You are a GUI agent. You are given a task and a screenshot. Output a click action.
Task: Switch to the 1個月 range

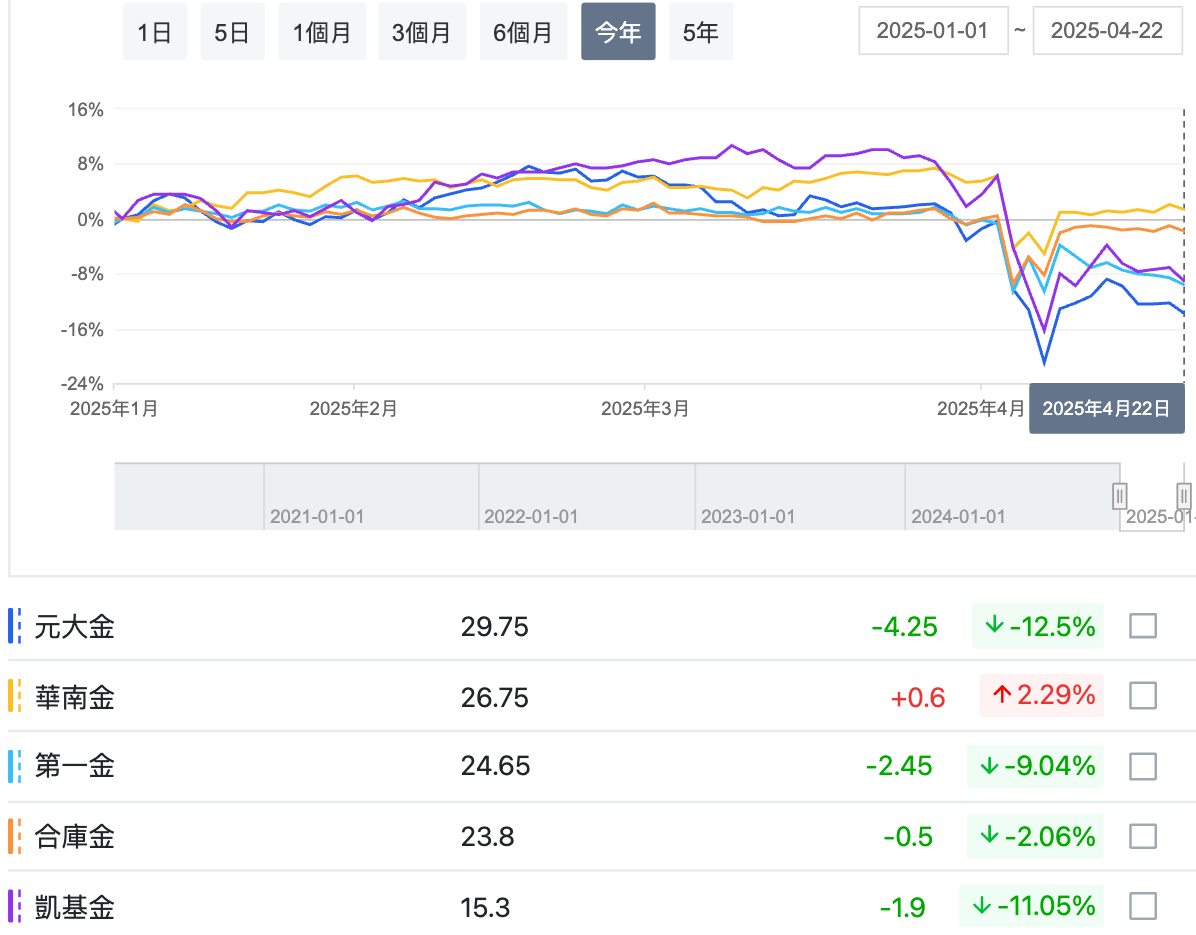pyautogui.click(x=322, y=32)
